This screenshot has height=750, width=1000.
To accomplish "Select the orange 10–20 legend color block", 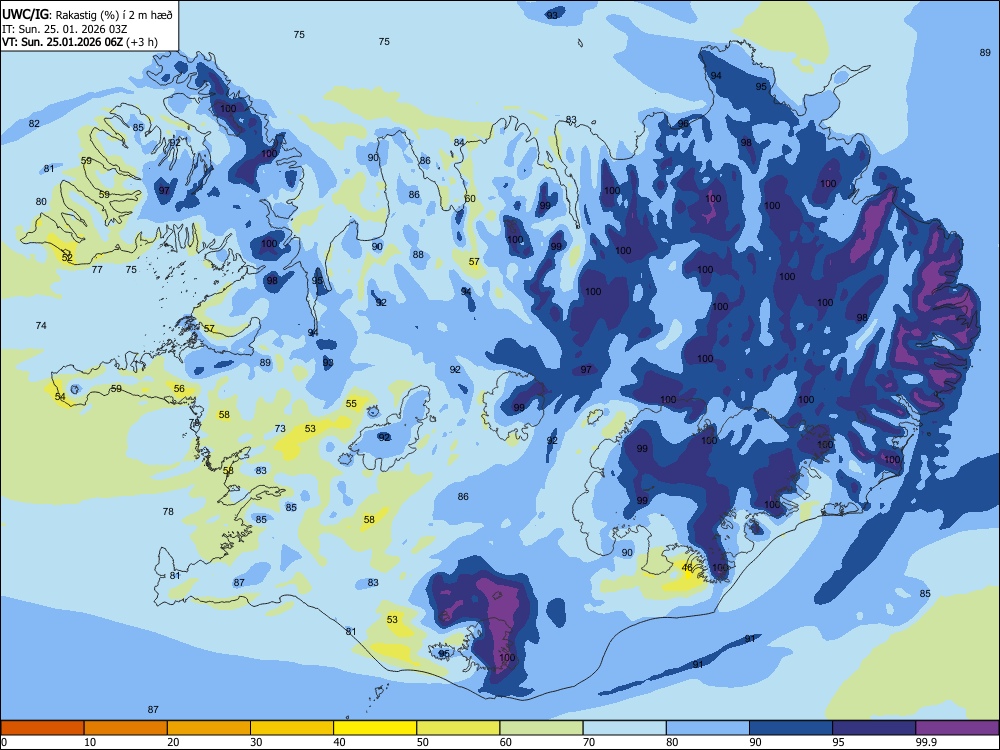I will 126,728.
